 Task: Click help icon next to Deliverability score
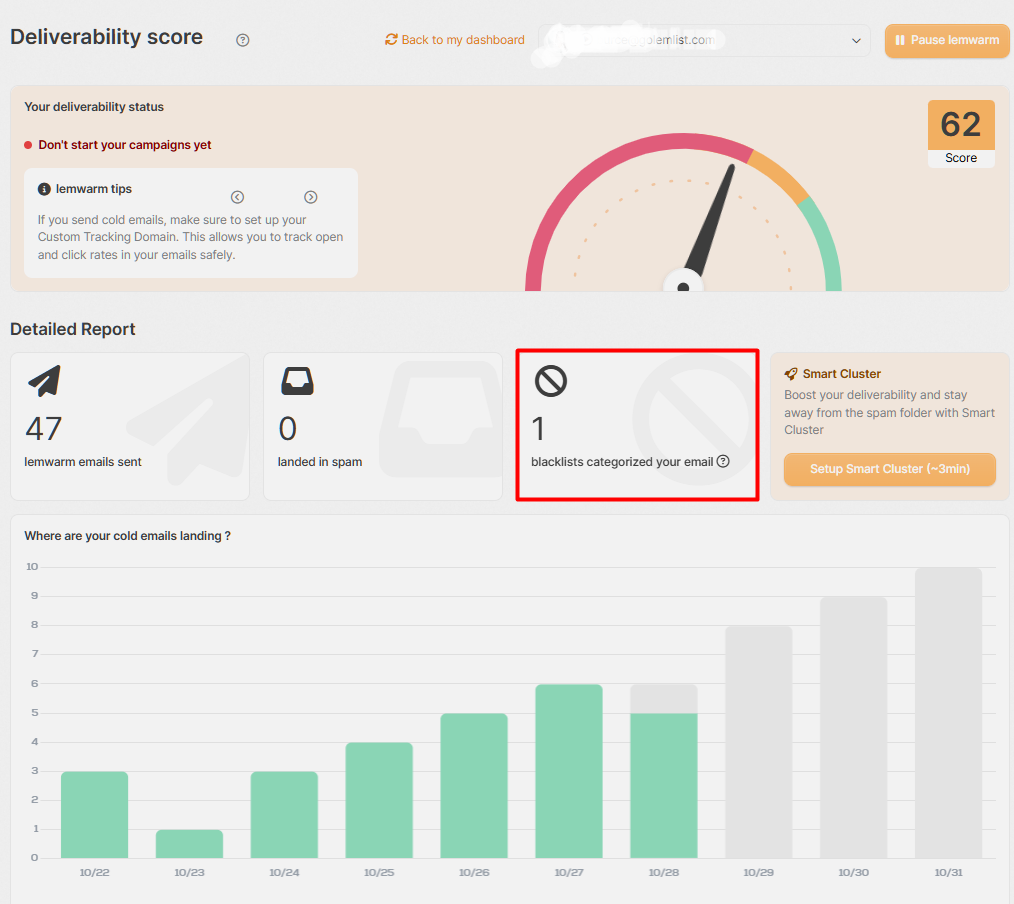click(x=242, y=40)
